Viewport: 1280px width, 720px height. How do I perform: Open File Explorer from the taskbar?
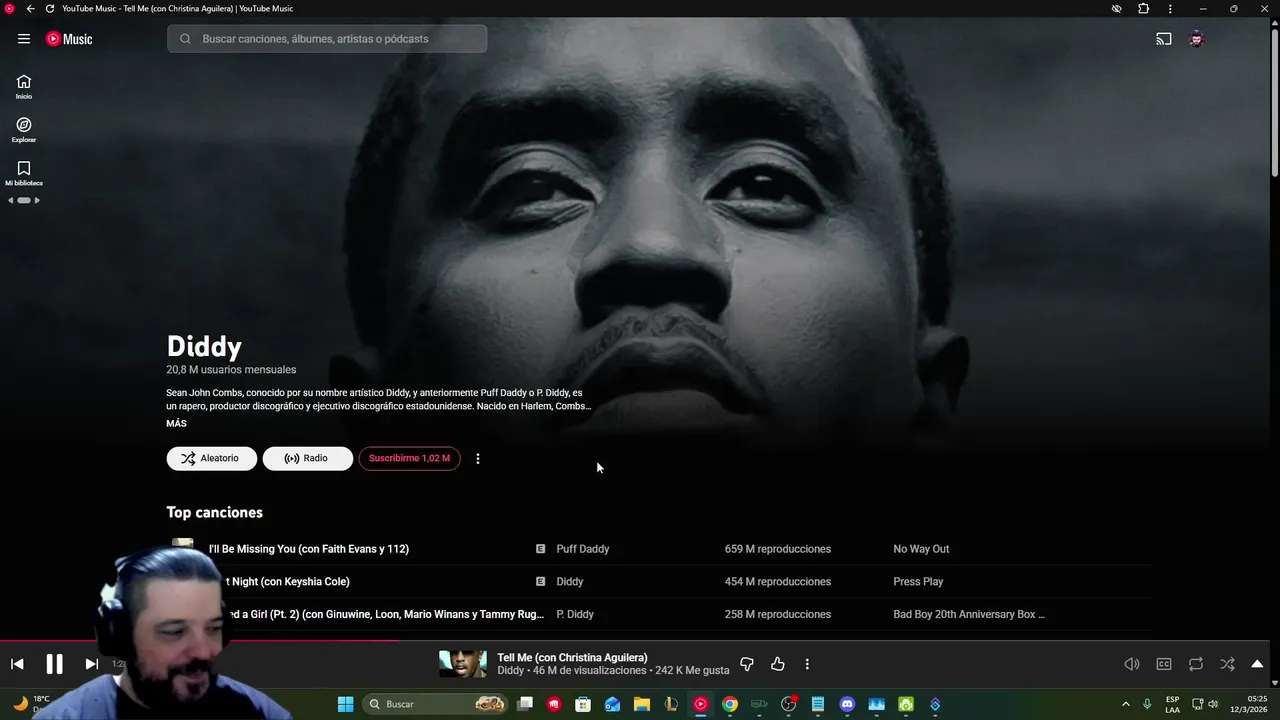pos(642,704)
